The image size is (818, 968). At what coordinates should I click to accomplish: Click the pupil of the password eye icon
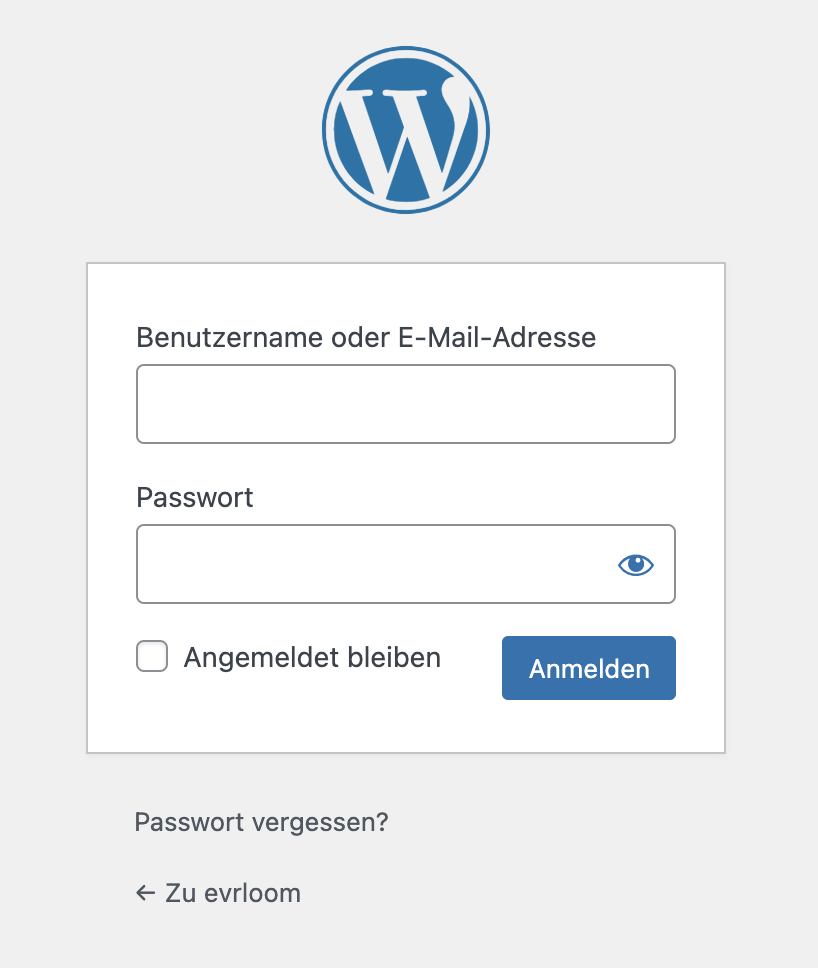[636, 563]
